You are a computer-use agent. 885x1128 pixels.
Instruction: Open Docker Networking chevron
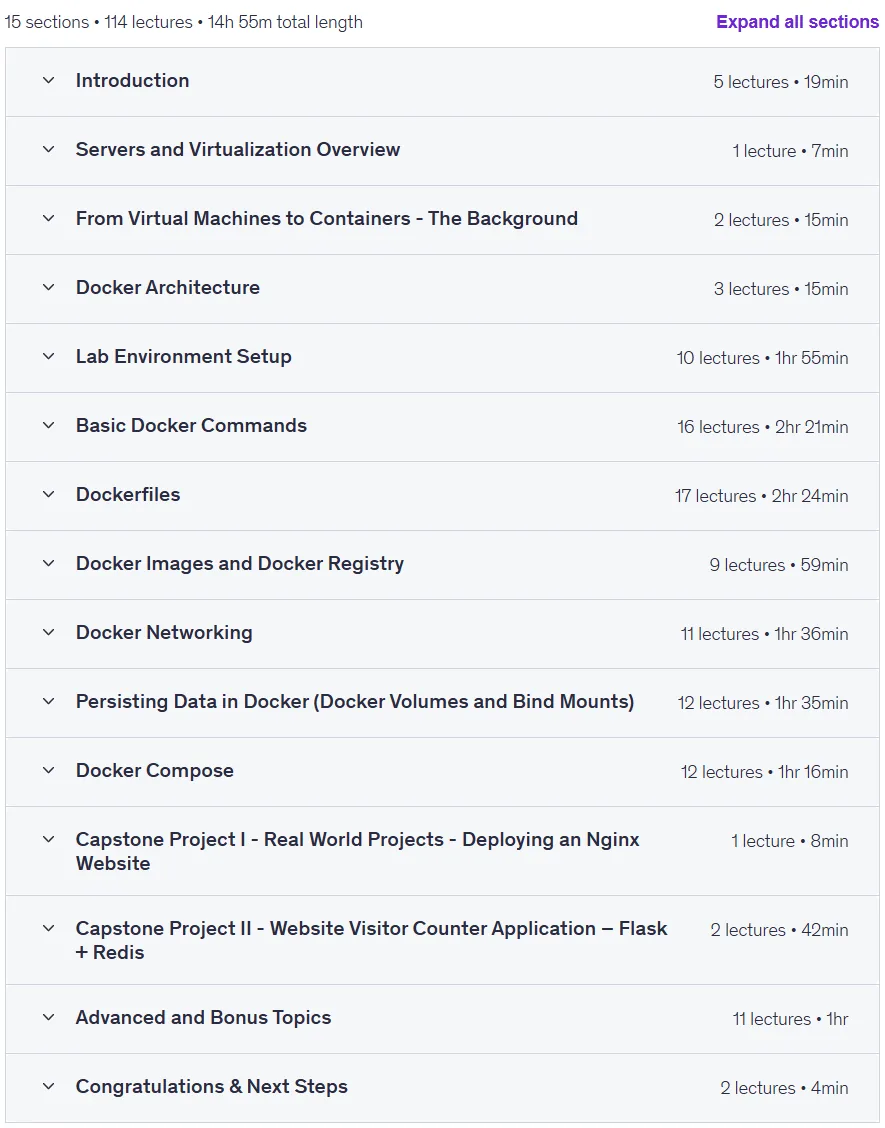(48, 633)
